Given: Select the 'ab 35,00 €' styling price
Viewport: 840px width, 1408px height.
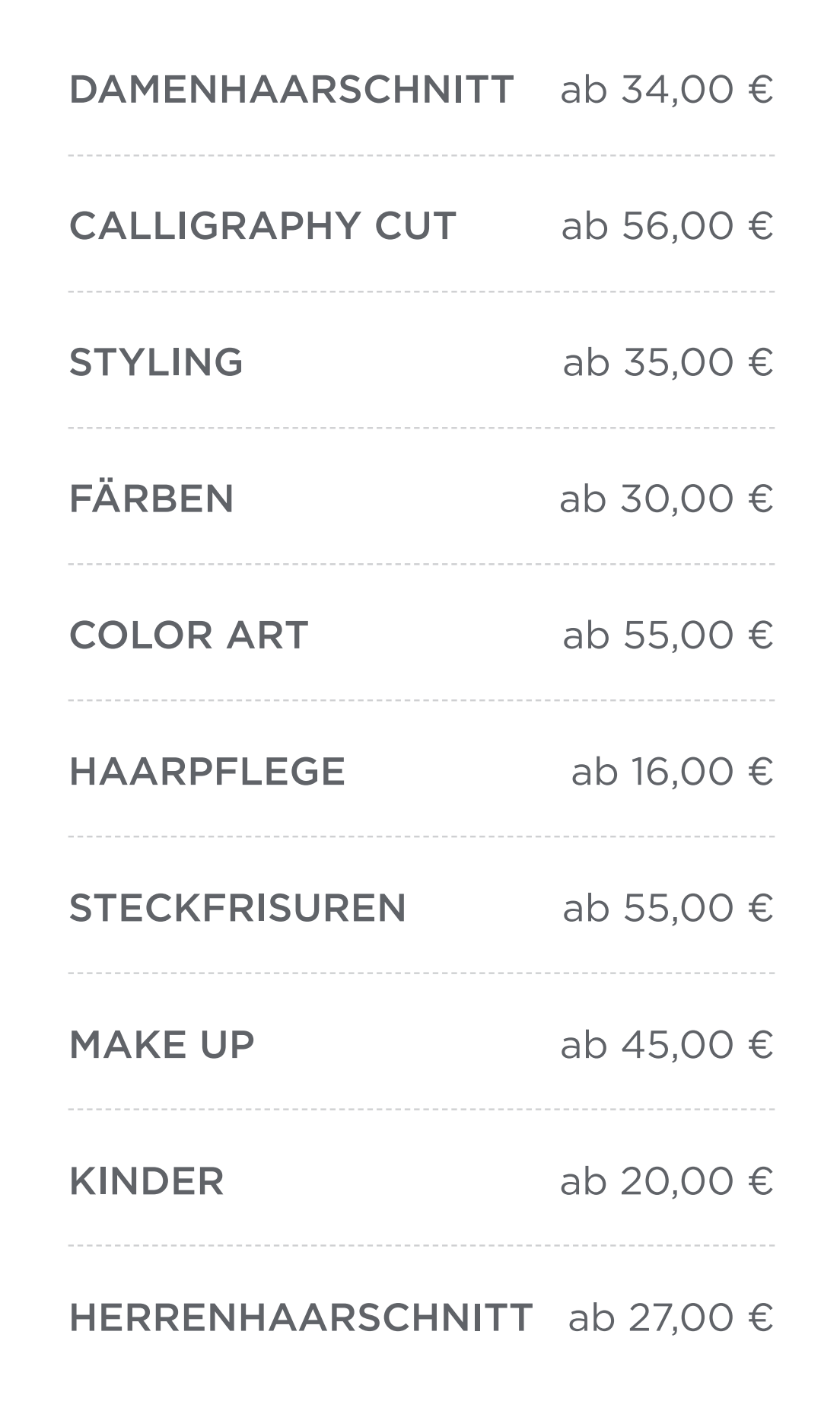Looking at the screenshot, I should click(668, 362).
